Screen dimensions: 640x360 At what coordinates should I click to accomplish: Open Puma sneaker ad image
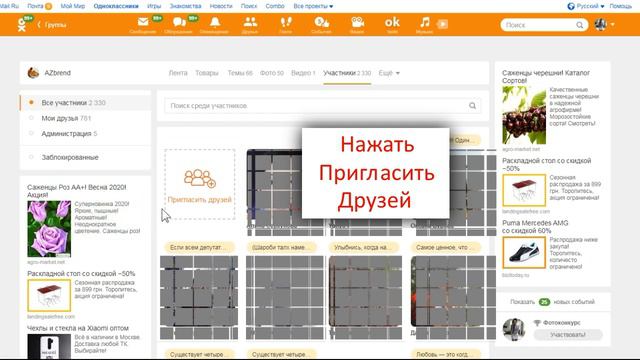(524, 253)
